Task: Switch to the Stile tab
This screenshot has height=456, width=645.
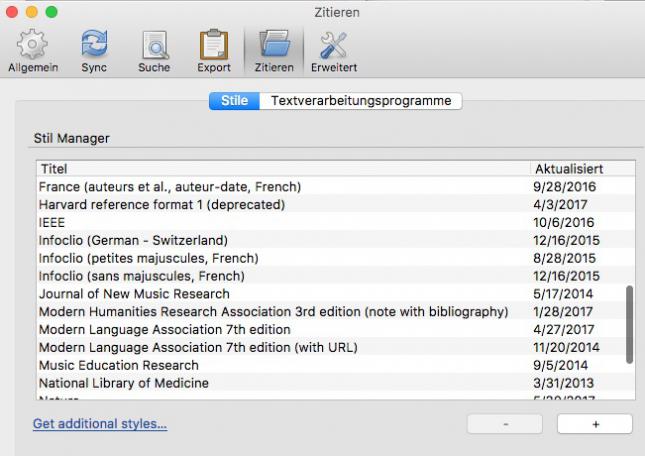Action: tap(234, 101)
